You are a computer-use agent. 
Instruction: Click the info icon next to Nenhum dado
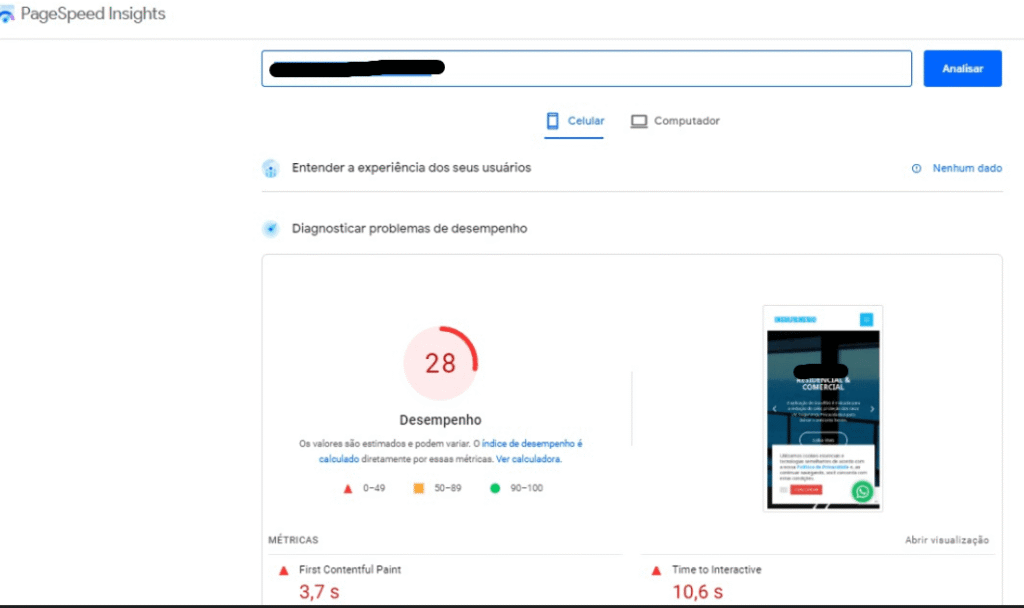918,168
